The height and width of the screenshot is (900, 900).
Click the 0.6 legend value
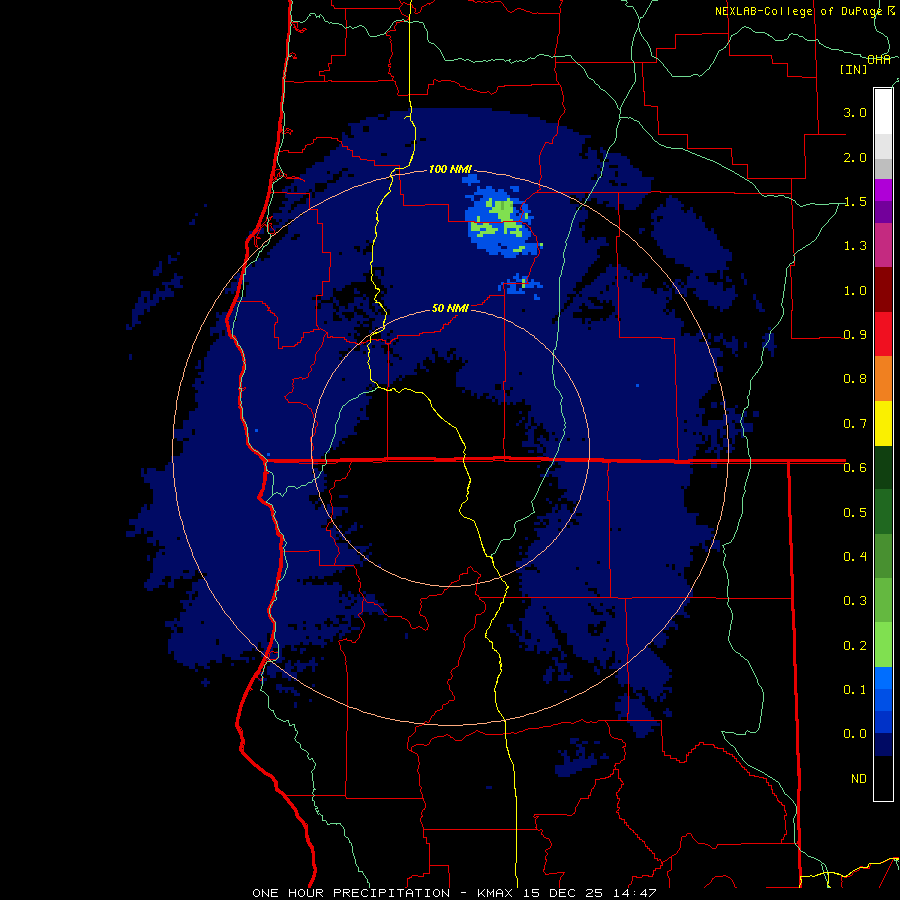coord(855,468)
